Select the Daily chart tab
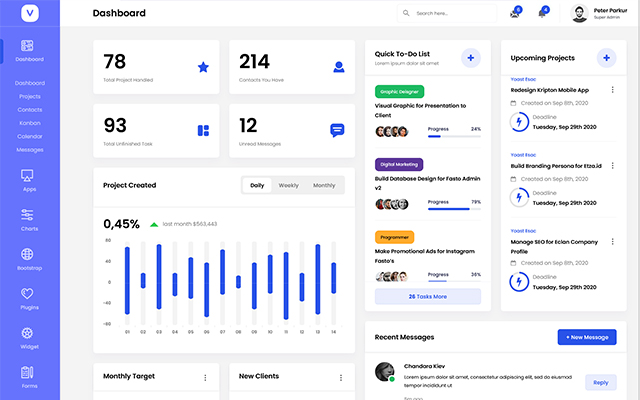The width and height of the screenshot is (640, 400). tap(257, 185)
